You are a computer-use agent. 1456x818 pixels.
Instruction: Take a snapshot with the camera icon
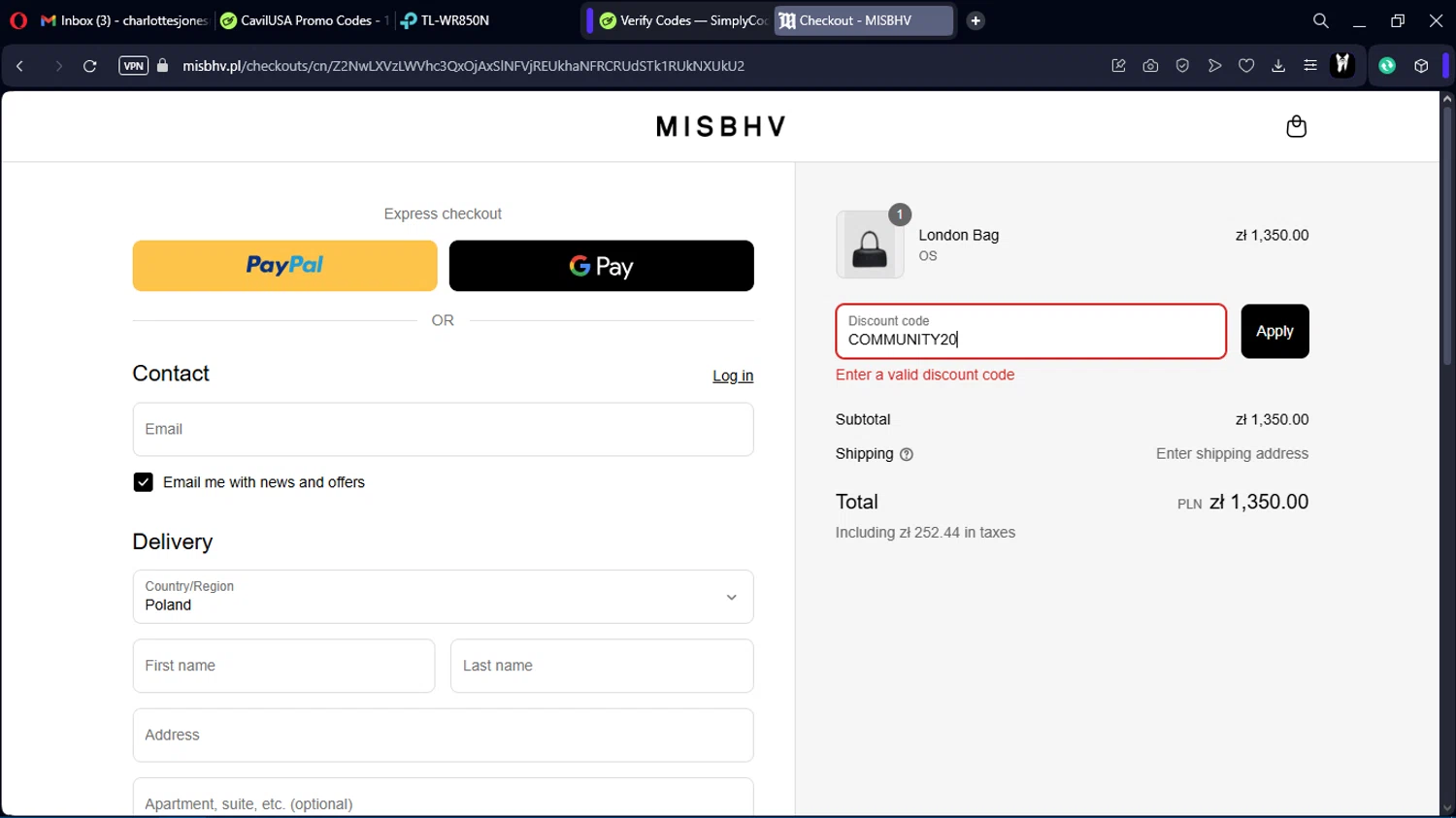1150,66
